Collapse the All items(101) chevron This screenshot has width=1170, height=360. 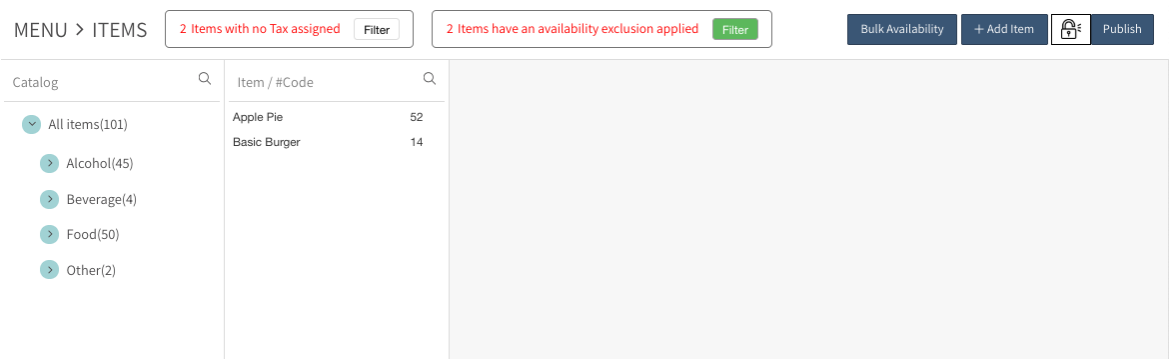pyautogui.click(x=31, y=124)
